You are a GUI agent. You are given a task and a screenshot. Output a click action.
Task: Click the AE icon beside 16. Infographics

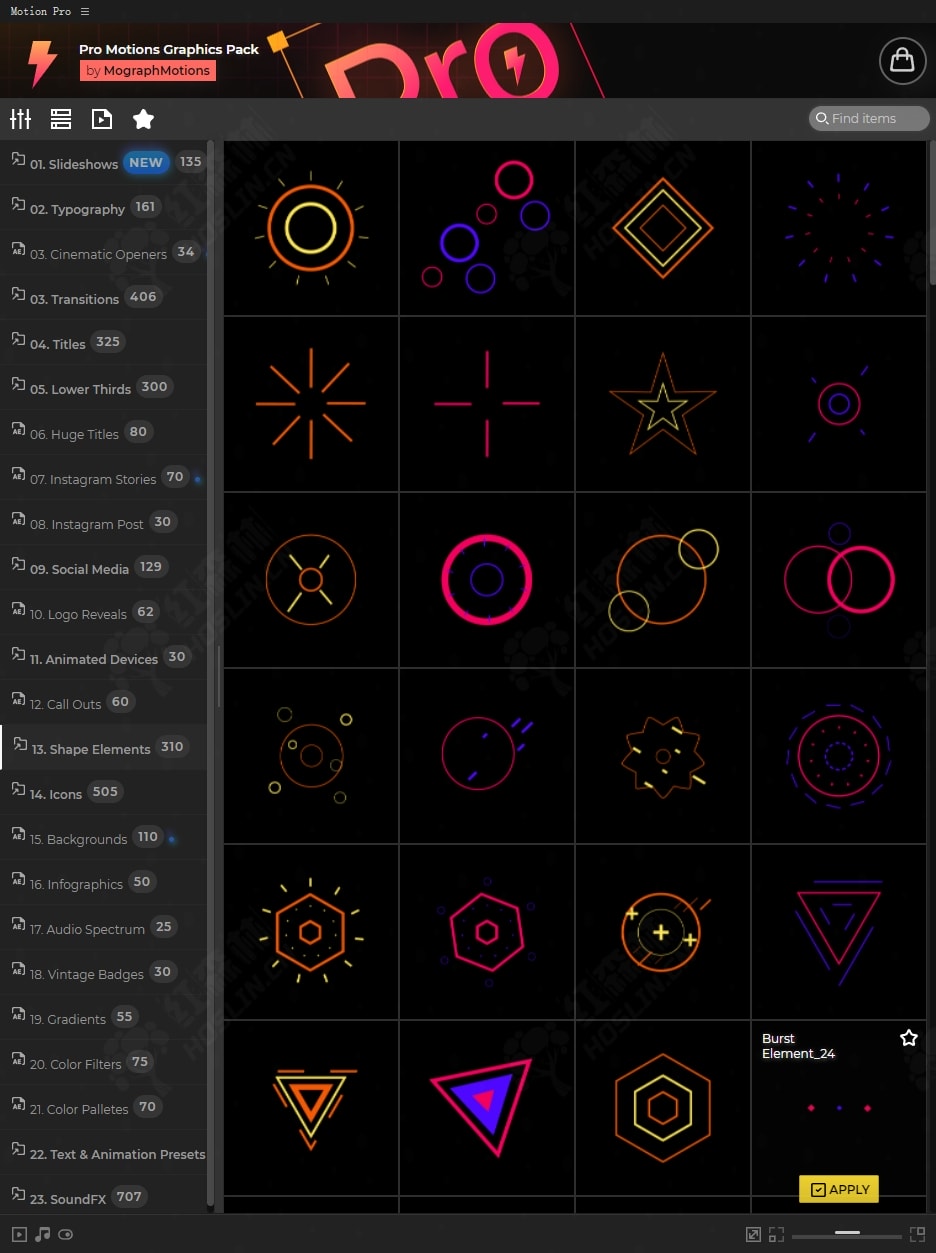18,880
